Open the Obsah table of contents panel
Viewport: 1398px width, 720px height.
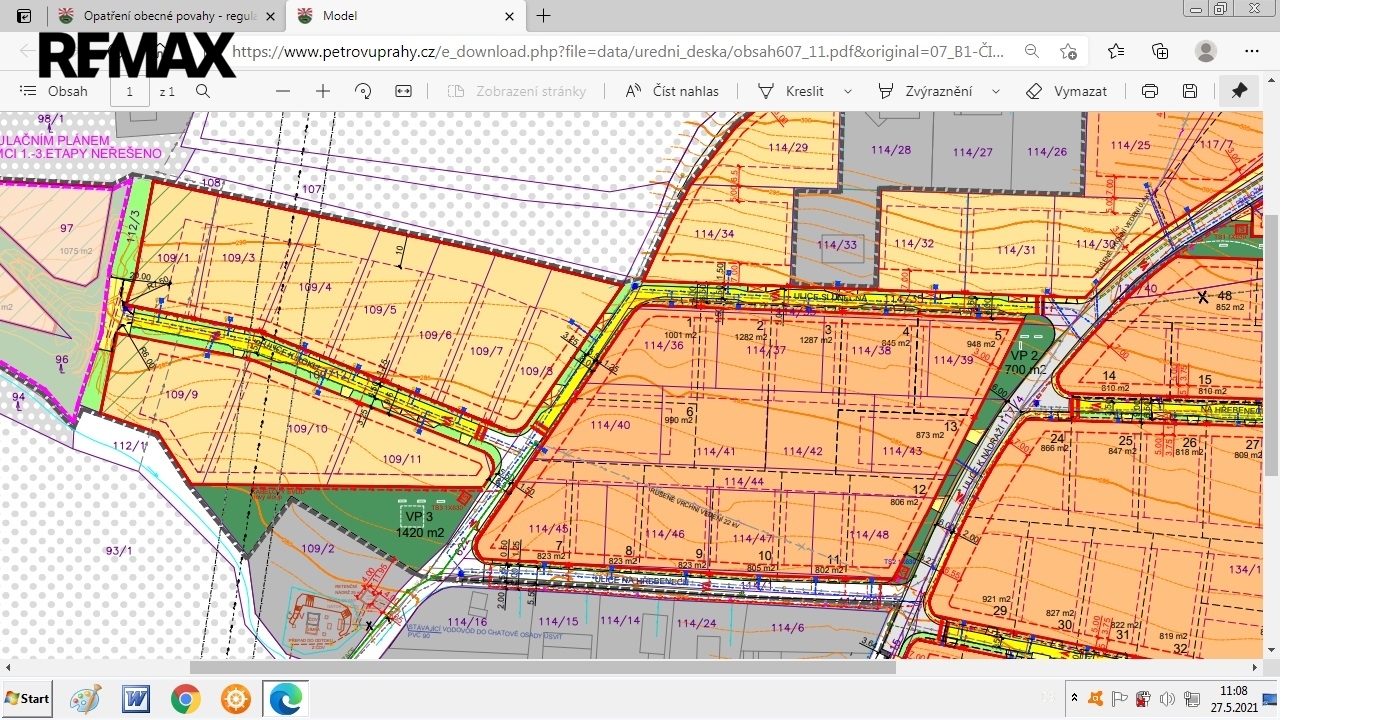(54, 91)
